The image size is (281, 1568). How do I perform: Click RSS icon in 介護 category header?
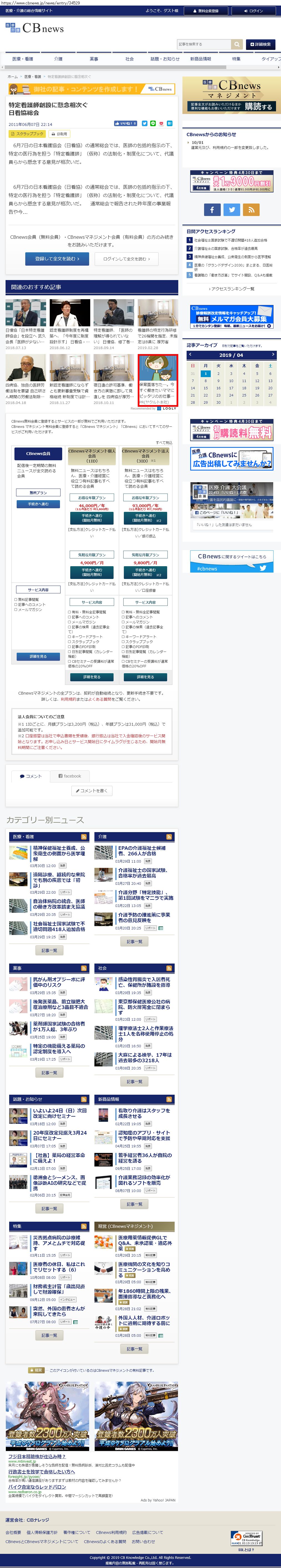[169, 836]
